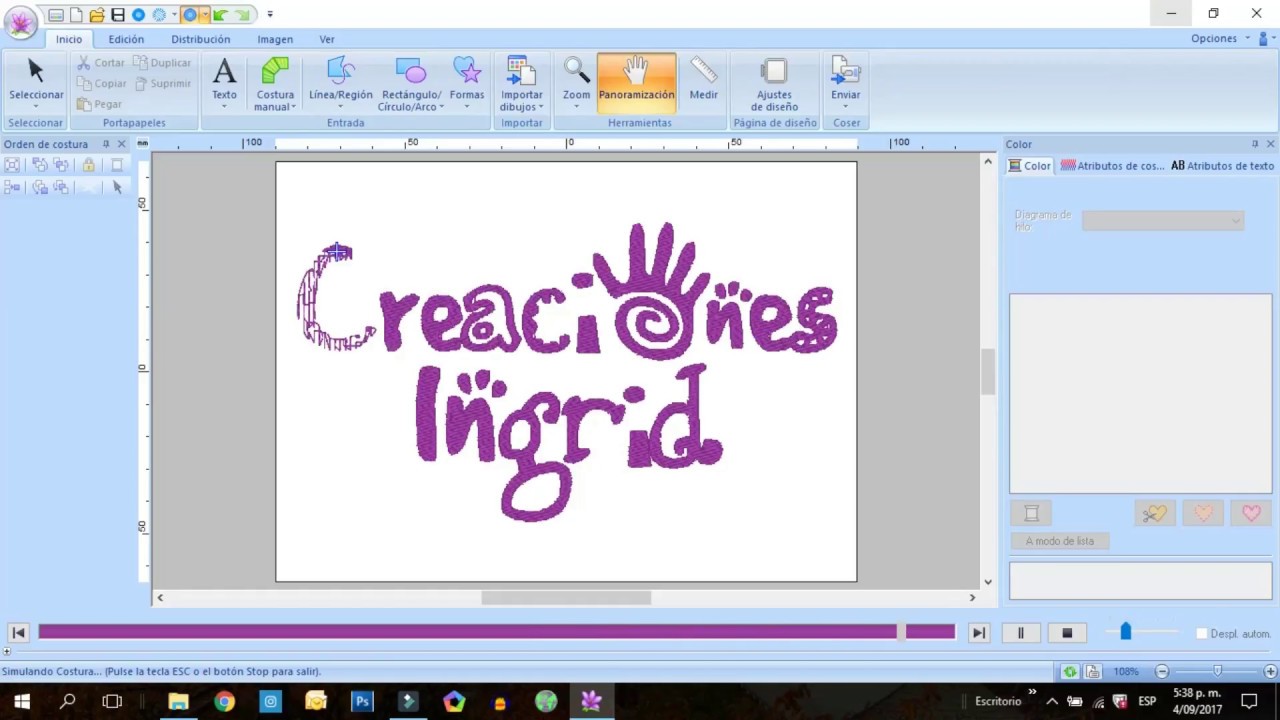Screen dimensions: 1280x720
Task: Click the zoom out minus button
Action: tap(1162, 672)
